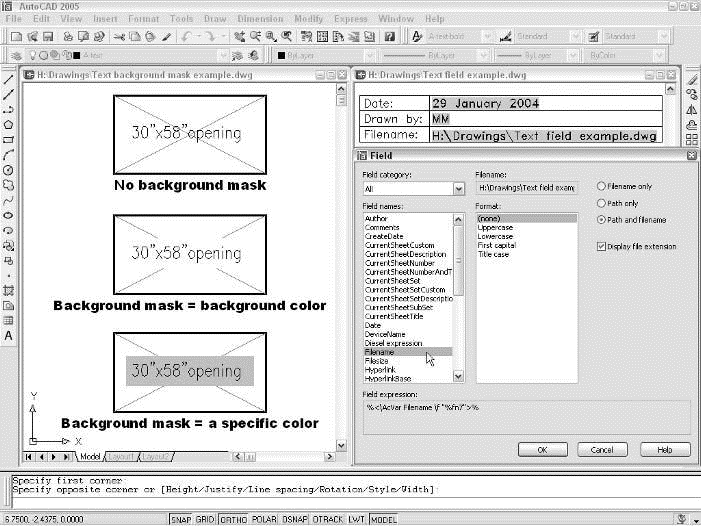Open the Dimension menu

pyautogui.click(x=260, y=19)
